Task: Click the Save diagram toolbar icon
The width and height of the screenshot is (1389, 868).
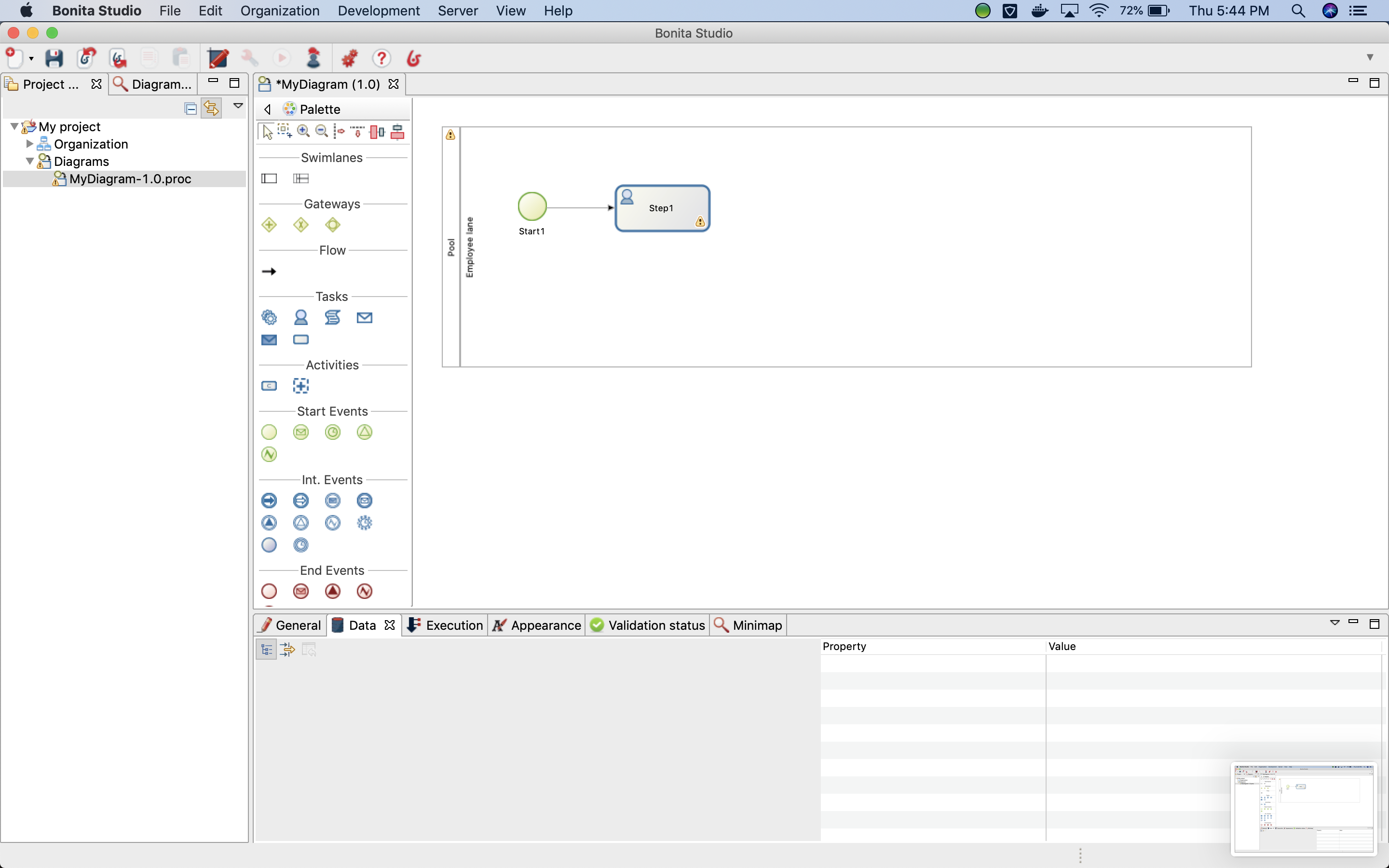Action: [54, 58]
